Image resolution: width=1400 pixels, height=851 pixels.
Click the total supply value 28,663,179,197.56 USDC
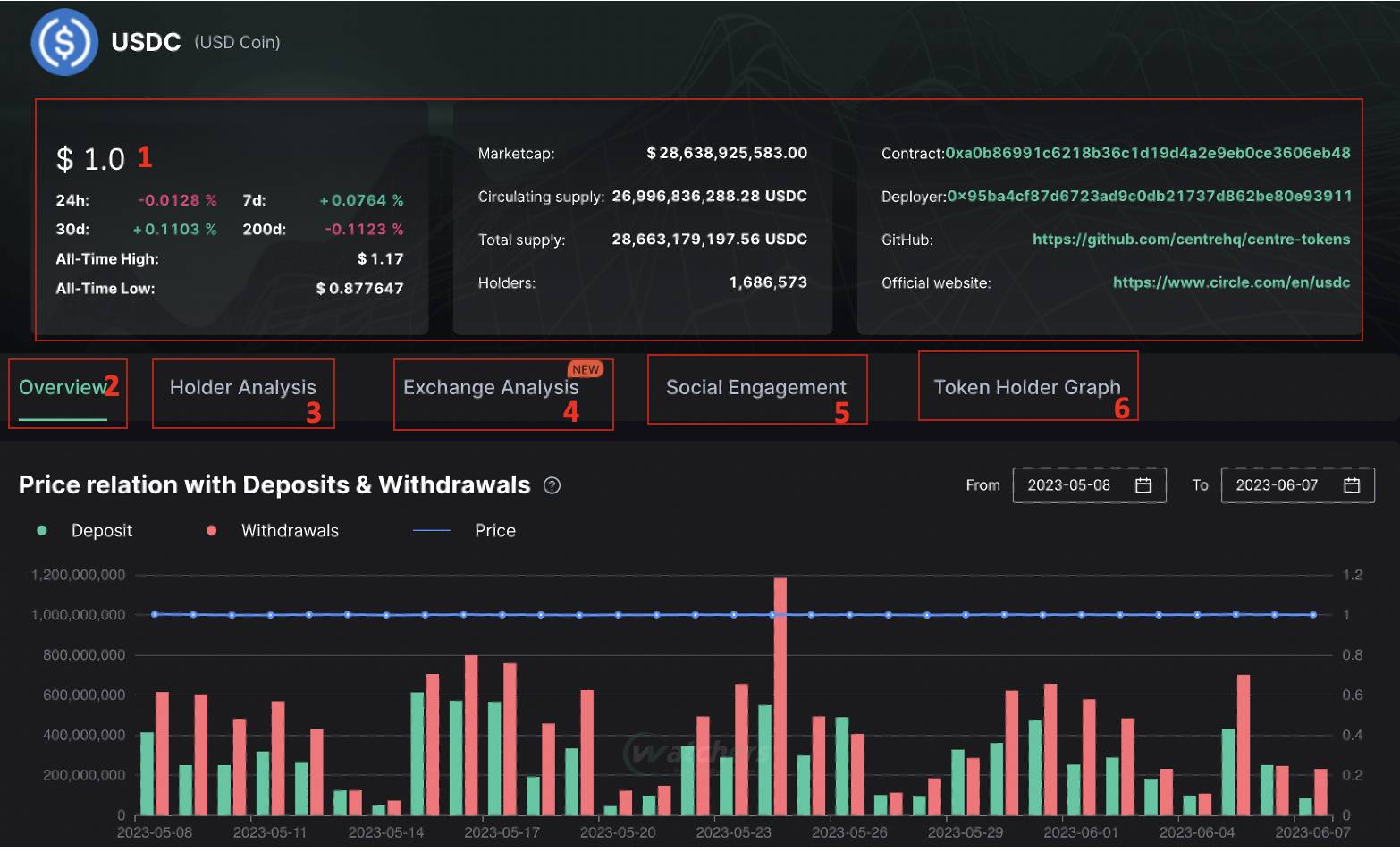(x=710, y=239)
